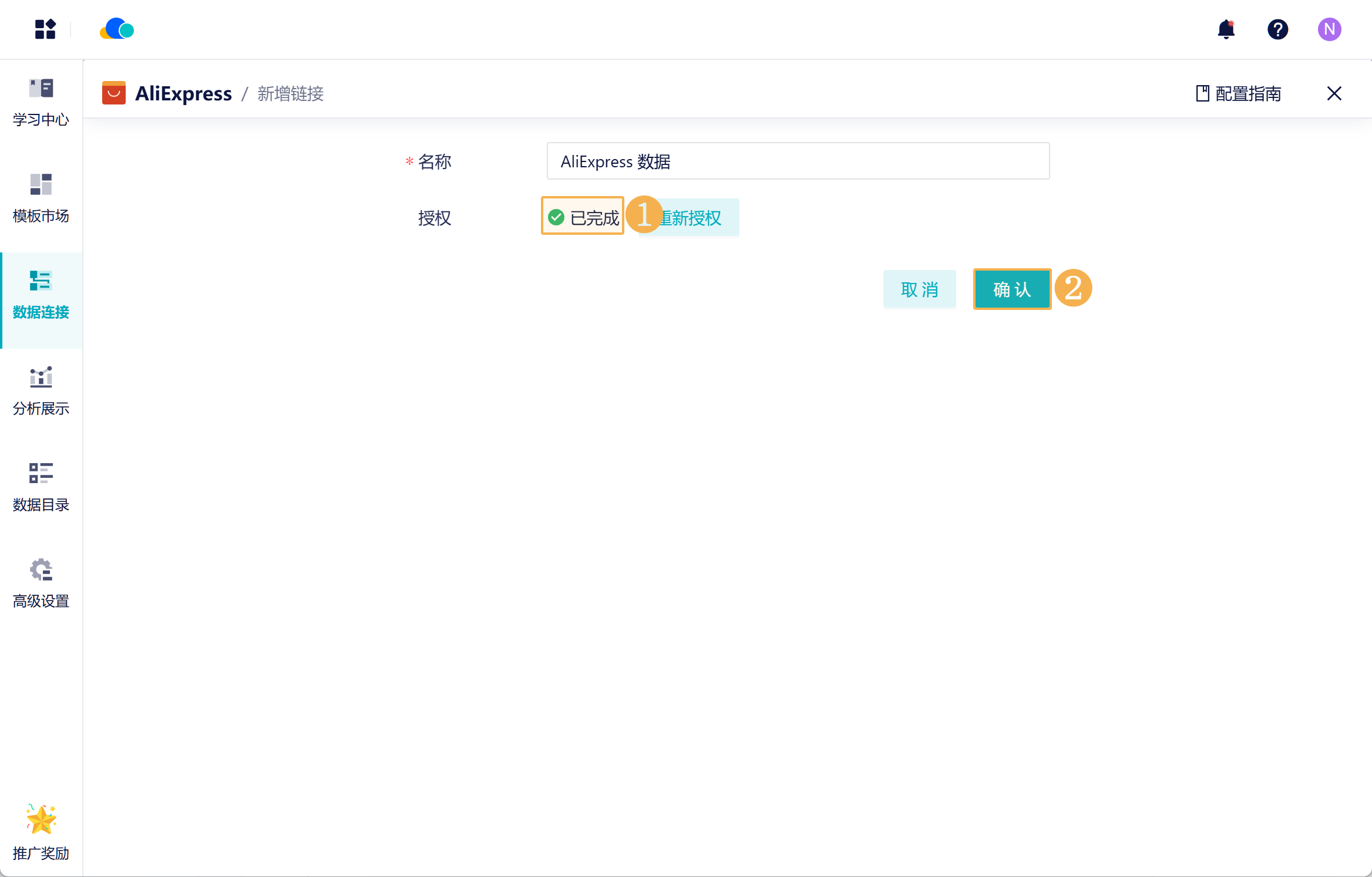Viewport: 1372px width, 877px height.
Task: Select 数据连接 in the sidebar
Action: (x=41, y=295)
